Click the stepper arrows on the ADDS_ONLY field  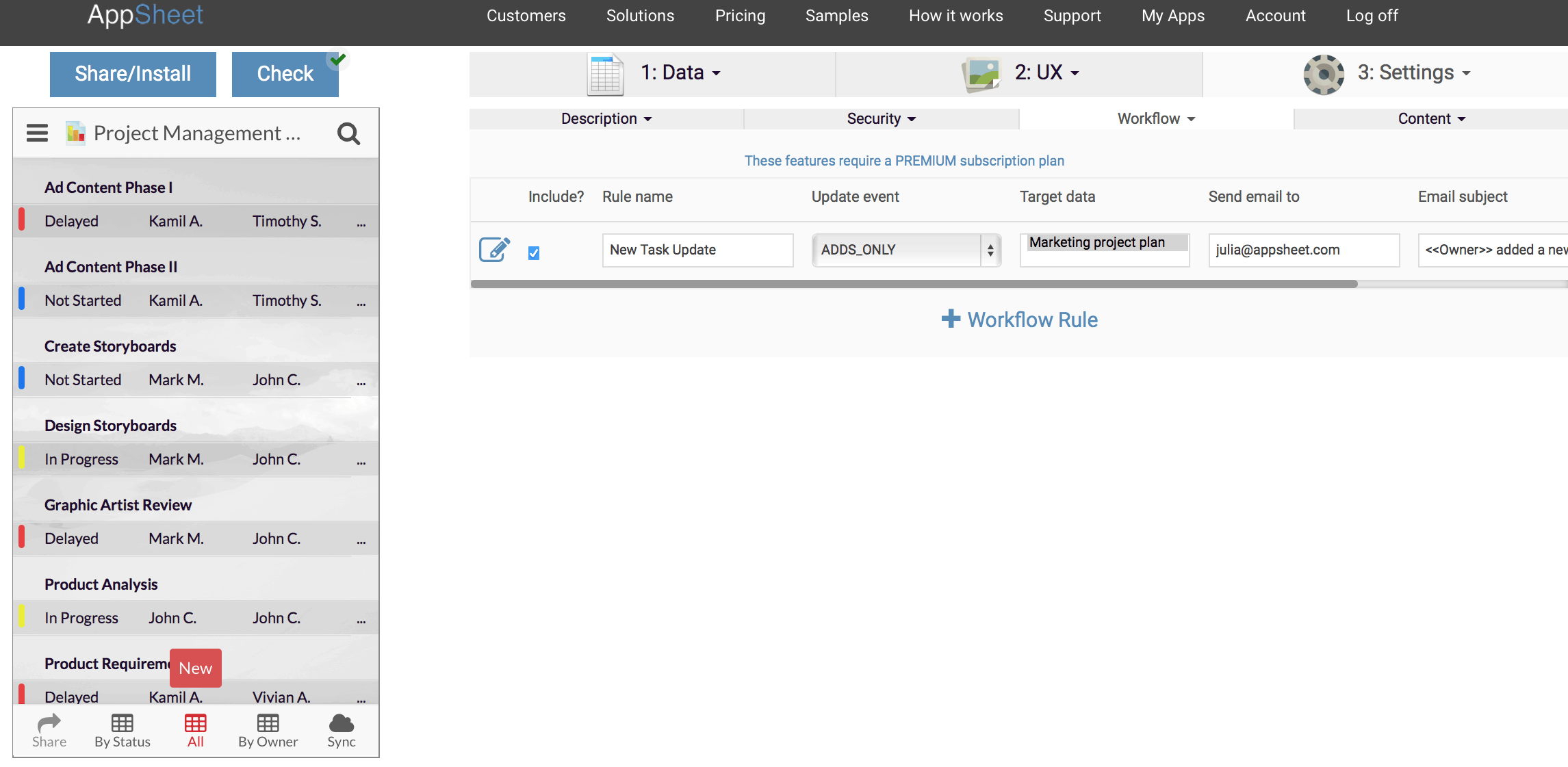tap(990, 250)
